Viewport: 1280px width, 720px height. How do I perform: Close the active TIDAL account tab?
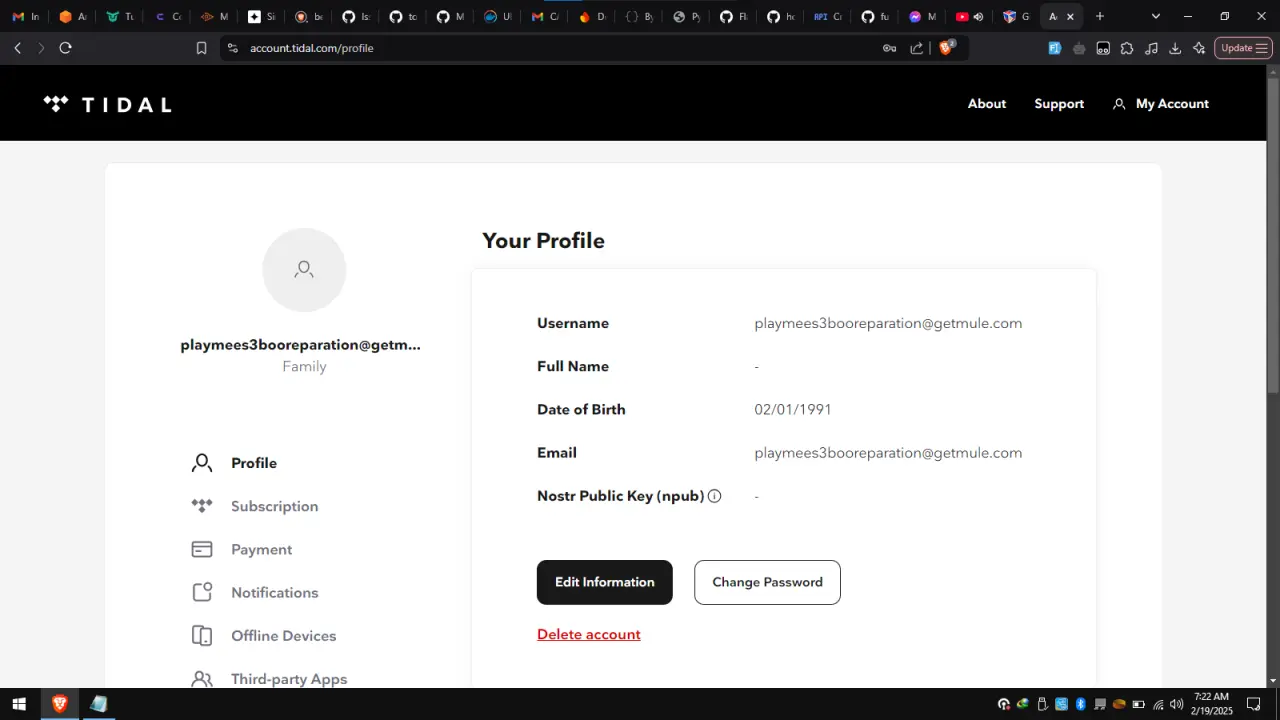(x=1070, y=17)
